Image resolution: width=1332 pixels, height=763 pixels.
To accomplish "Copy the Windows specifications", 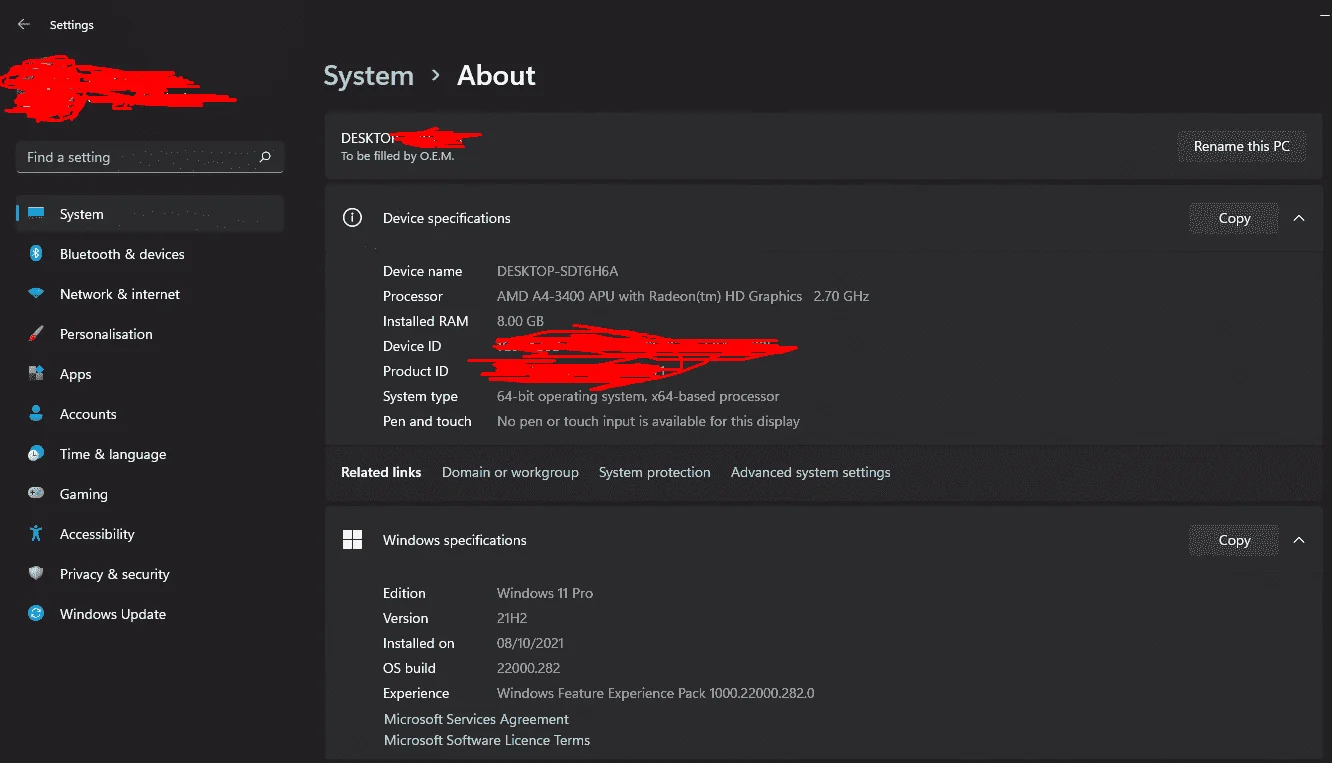I will coord(1234,540).
